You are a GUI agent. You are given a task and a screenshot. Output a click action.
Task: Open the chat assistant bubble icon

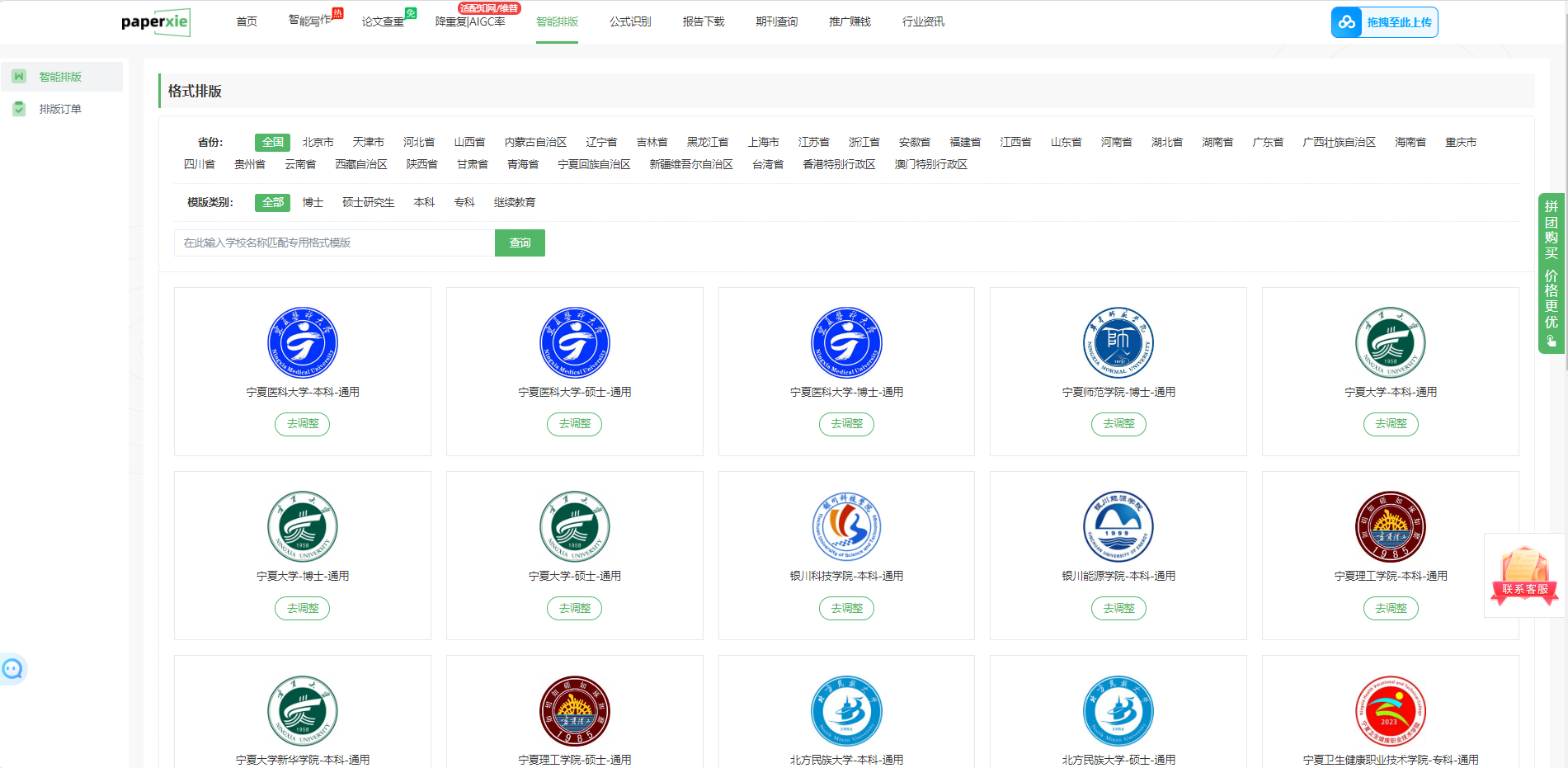pos(13,669)
